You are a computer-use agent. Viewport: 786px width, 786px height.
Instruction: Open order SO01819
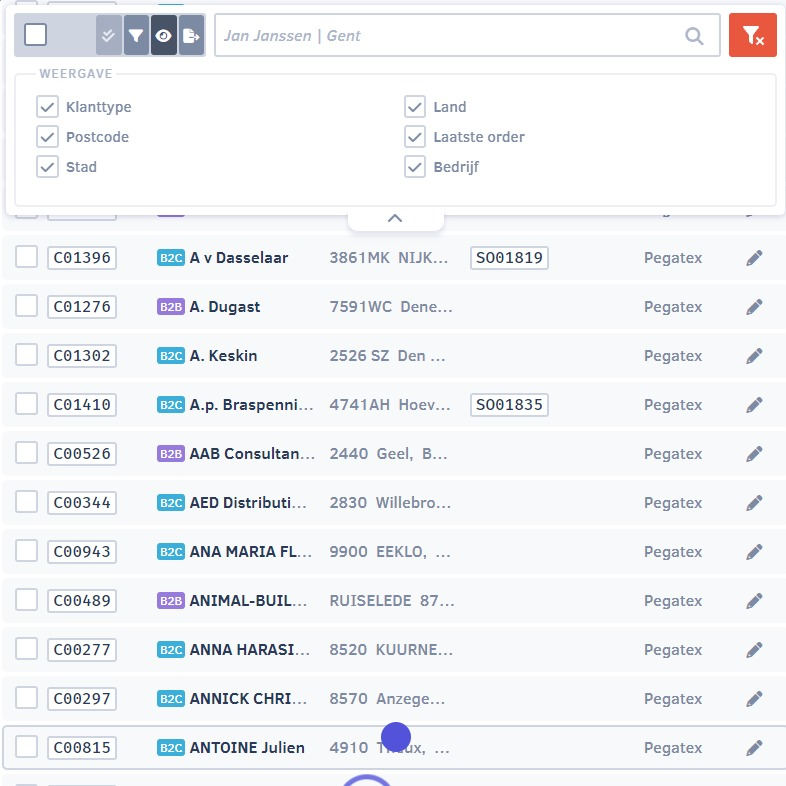click(509, 258)
